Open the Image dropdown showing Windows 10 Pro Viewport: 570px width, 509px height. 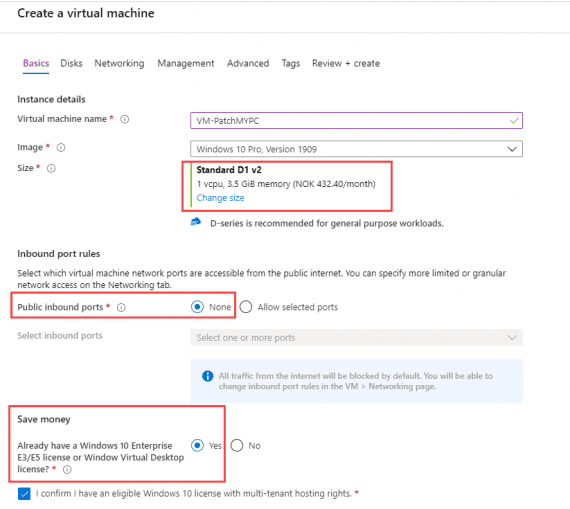356,149
